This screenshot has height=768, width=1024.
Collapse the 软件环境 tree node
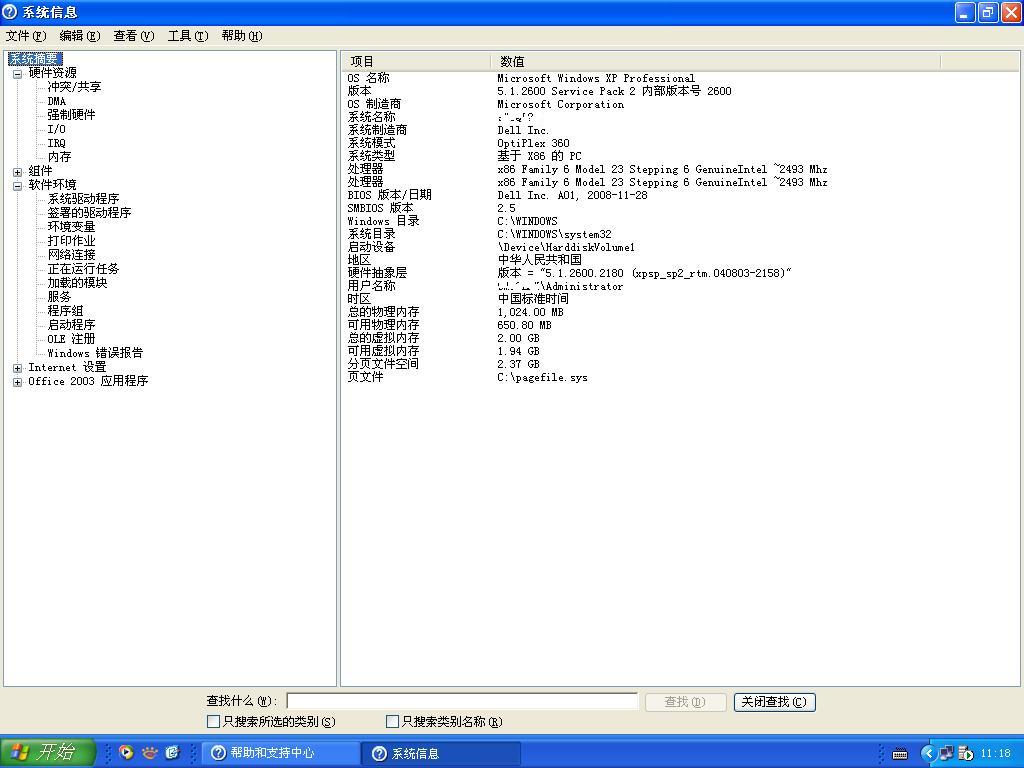18,186
